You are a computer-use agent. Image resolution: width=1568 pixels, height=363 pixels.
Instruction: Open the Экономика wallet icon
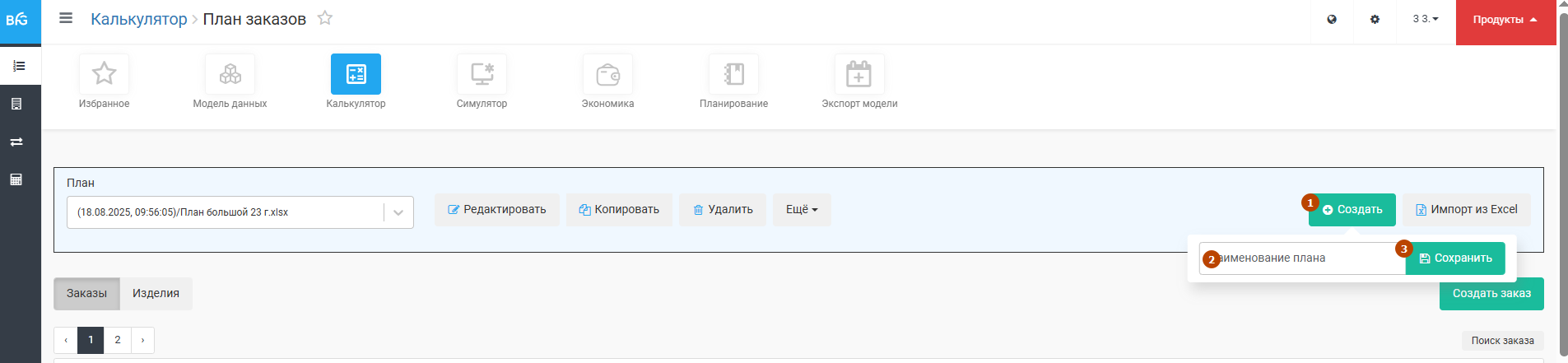coord(607,74)
